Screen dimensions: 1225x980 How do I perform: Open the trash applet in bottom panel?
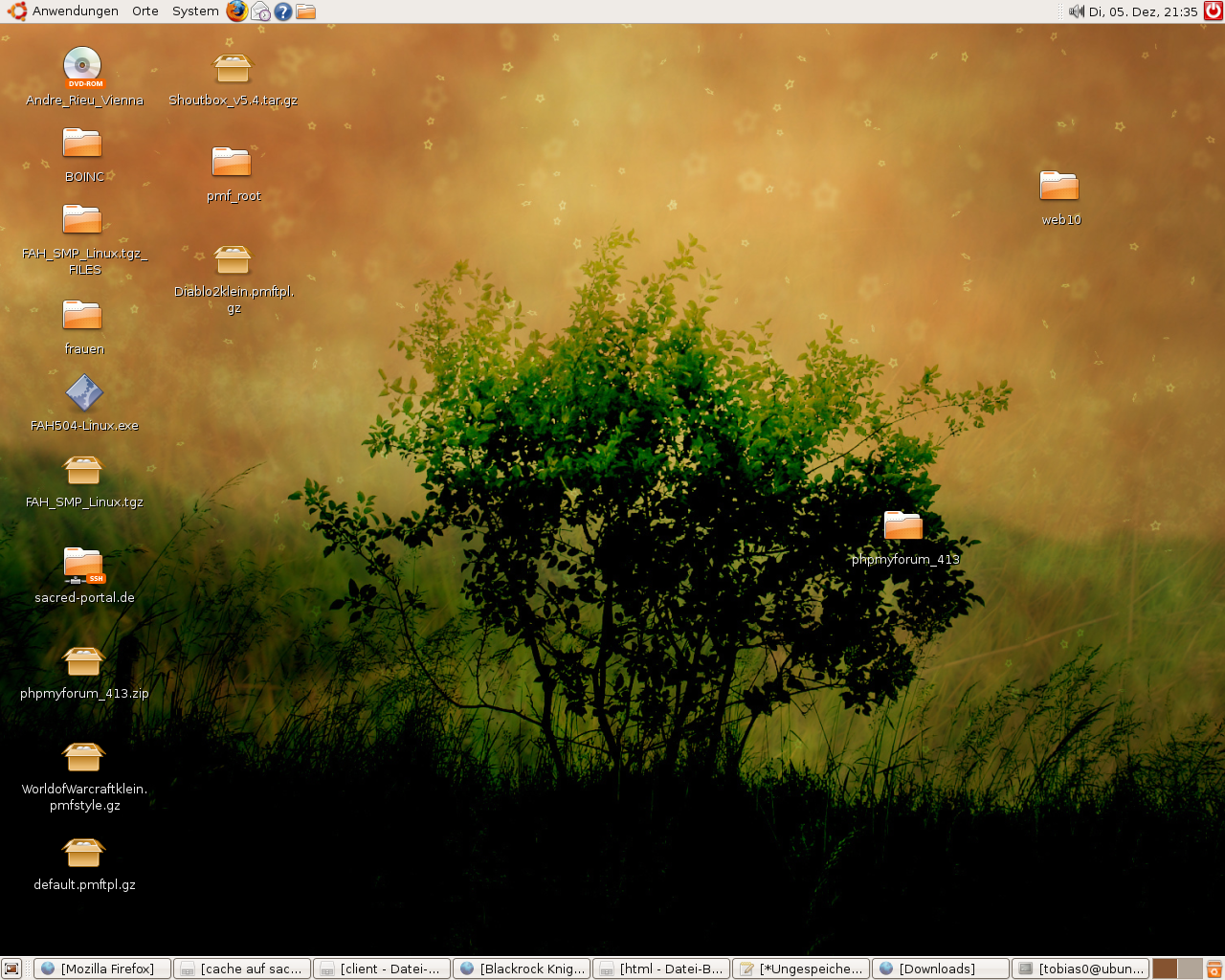[x=1214, y=969]
